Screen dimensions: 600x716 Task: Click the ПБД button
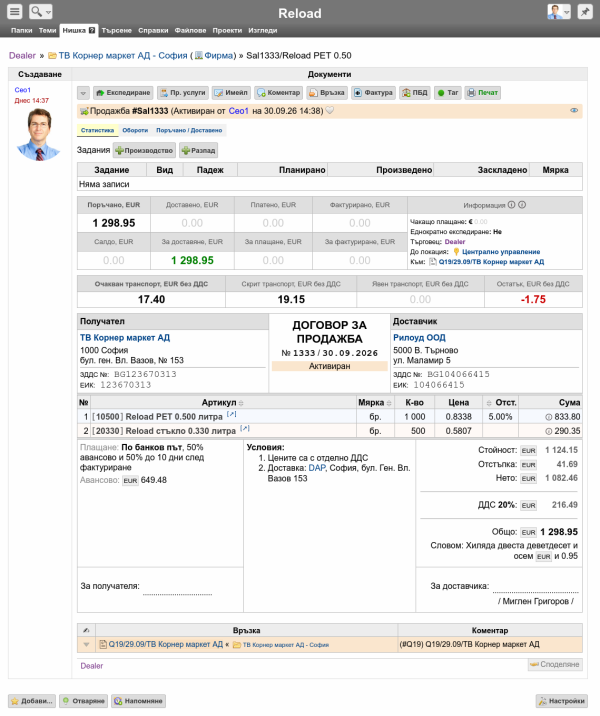point(415,93)
